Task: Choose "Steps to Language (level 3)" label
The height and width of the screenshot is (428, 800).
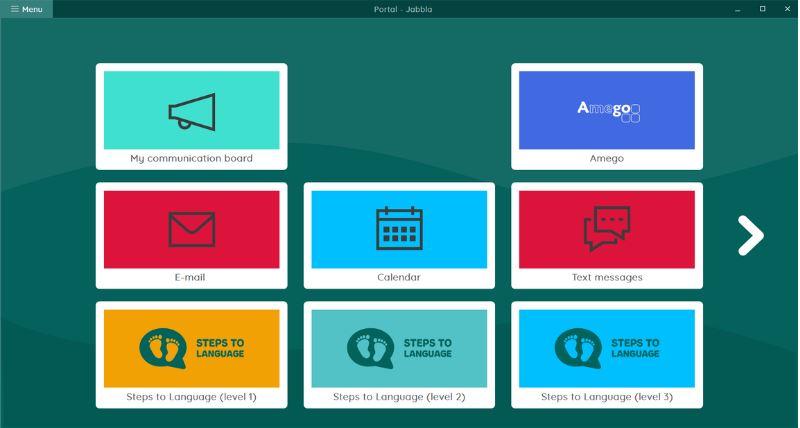Action: coord(607,397)
